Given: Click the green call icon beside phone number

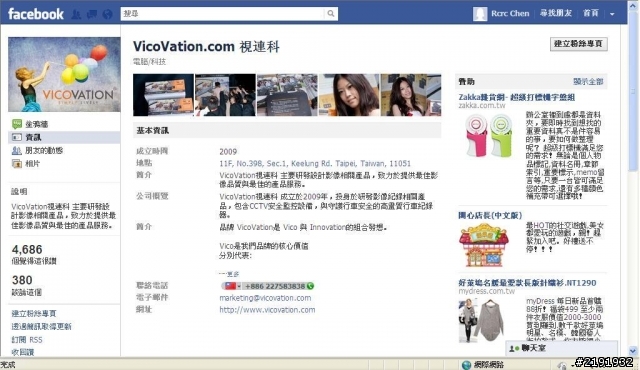Looking at the screenshot, I should [x=310, y=286].
